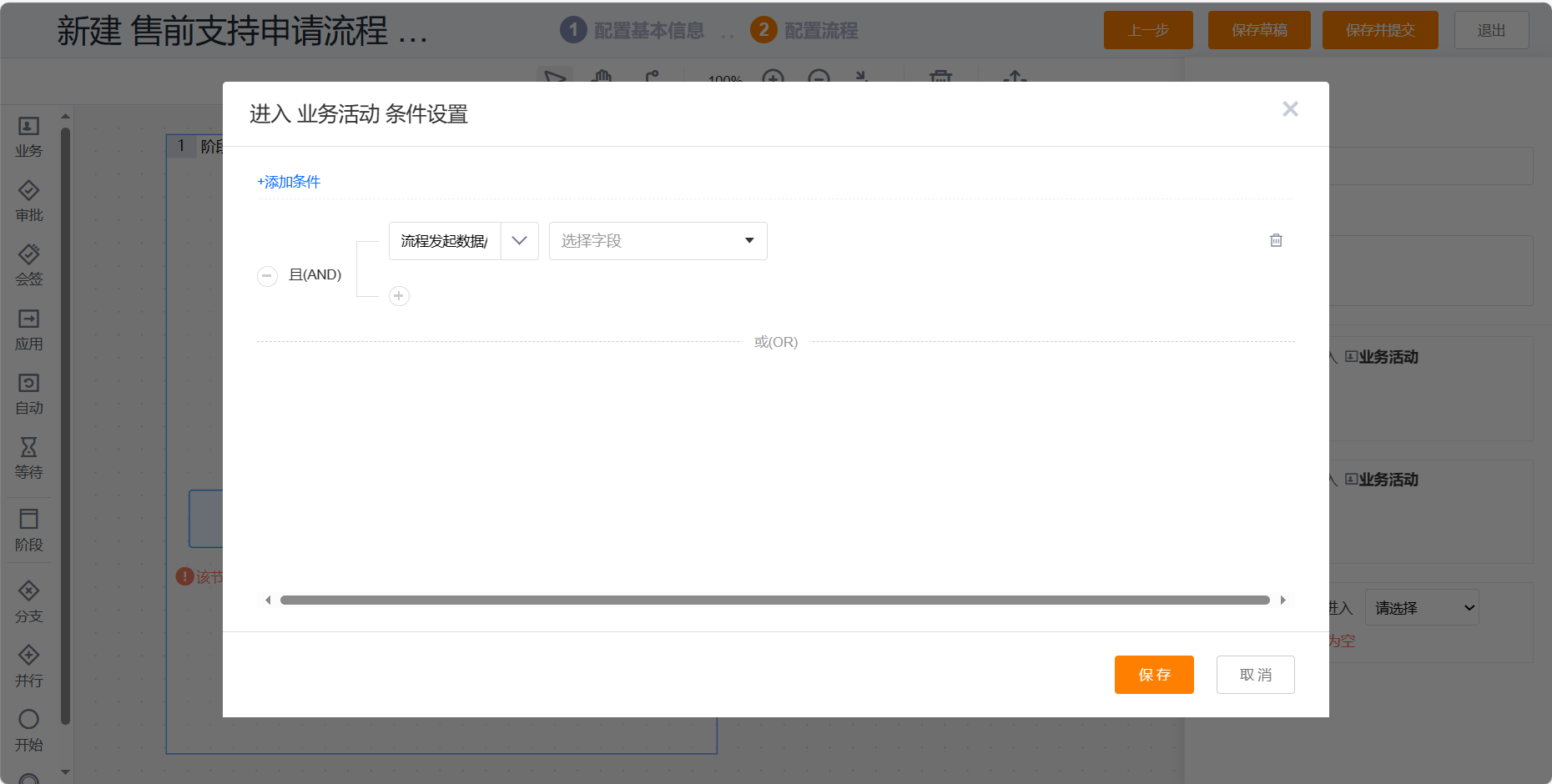Click the sidebar scroll up arrow
1552x784 pixels.
click(x=65, y=116)
